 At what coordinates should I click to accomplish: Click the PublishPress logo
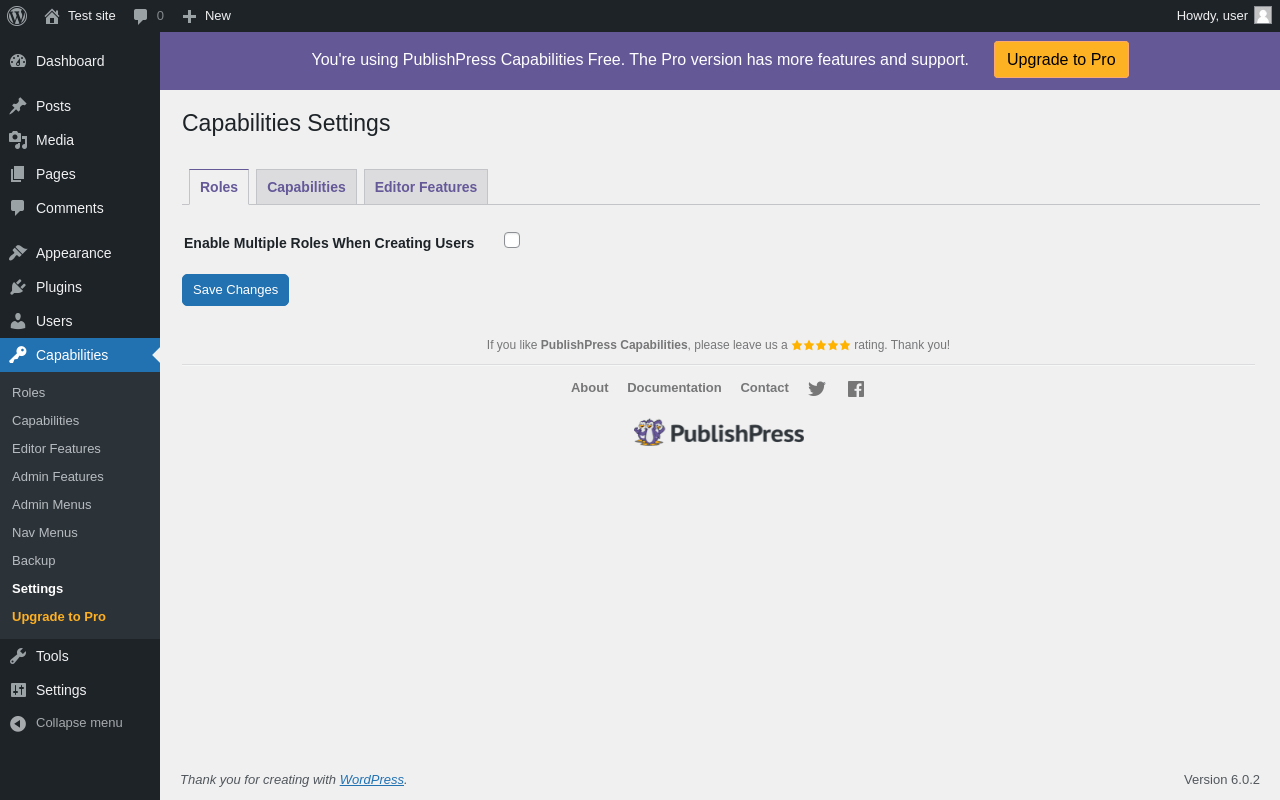click(x=719, y=433)
